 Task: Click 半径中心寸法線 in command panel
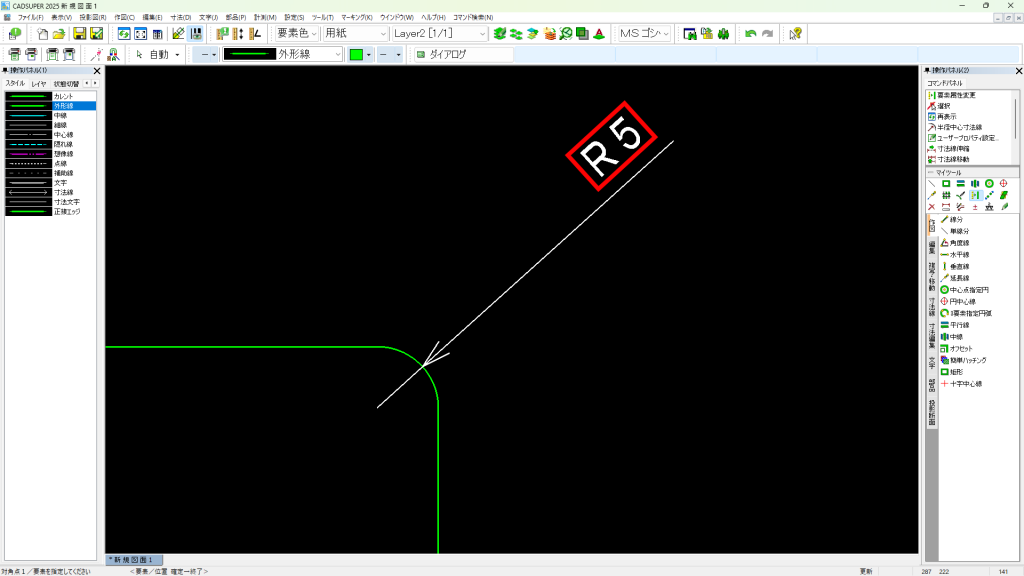963,127
